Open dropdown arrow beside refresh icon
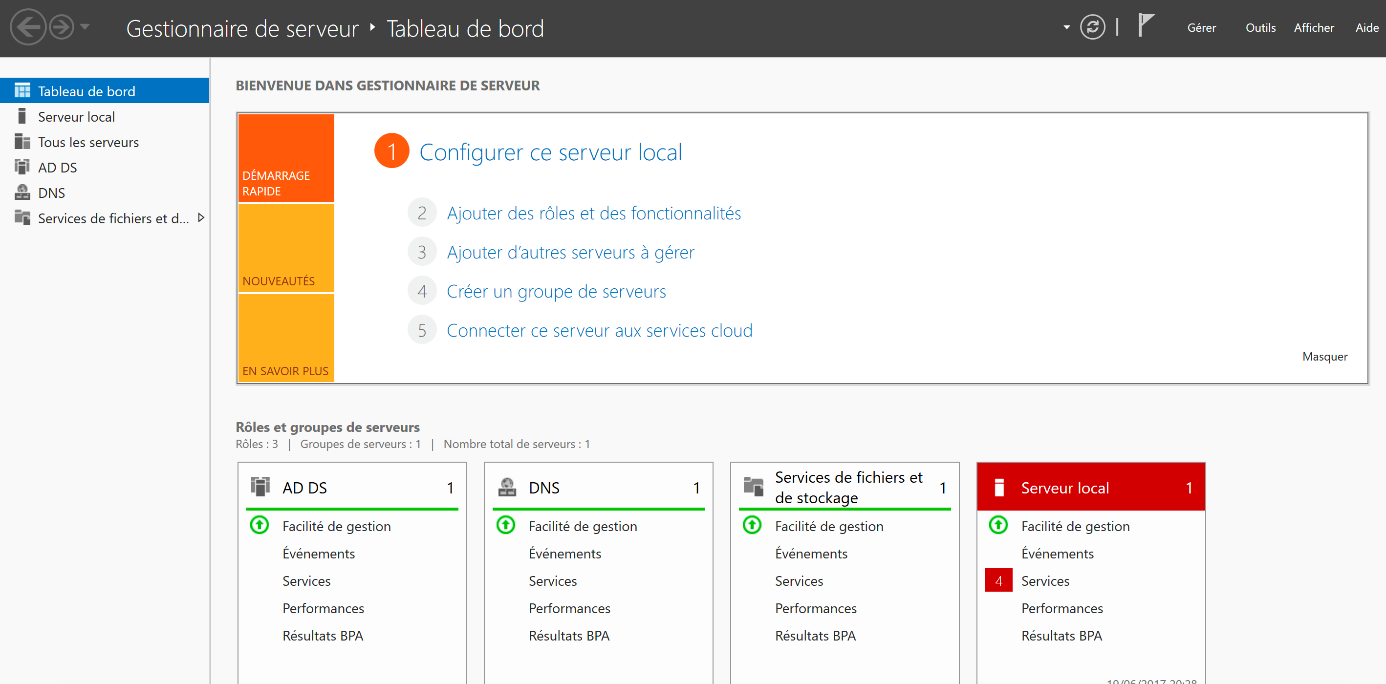Screen dimensions: 1386x684 (1067, 27)
